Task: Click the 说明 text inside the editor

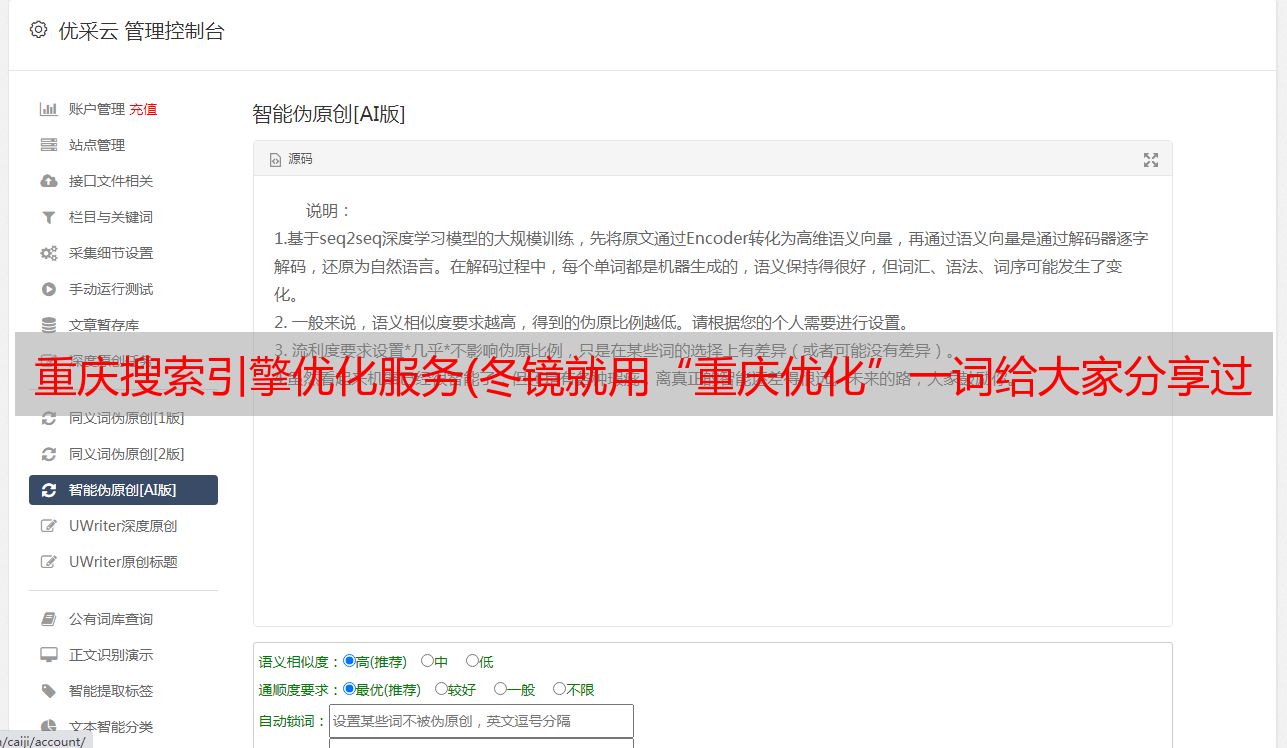Action: click(328, 211)
